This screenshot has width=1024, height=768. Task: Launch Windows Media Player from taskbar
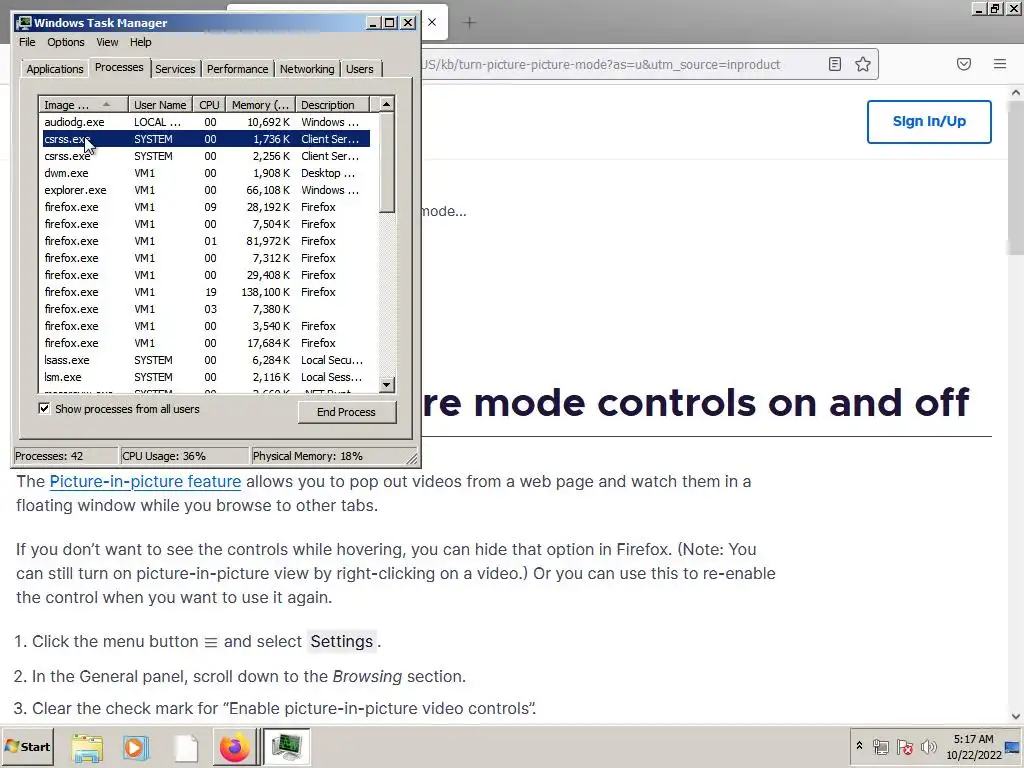(x=136, y=746)
